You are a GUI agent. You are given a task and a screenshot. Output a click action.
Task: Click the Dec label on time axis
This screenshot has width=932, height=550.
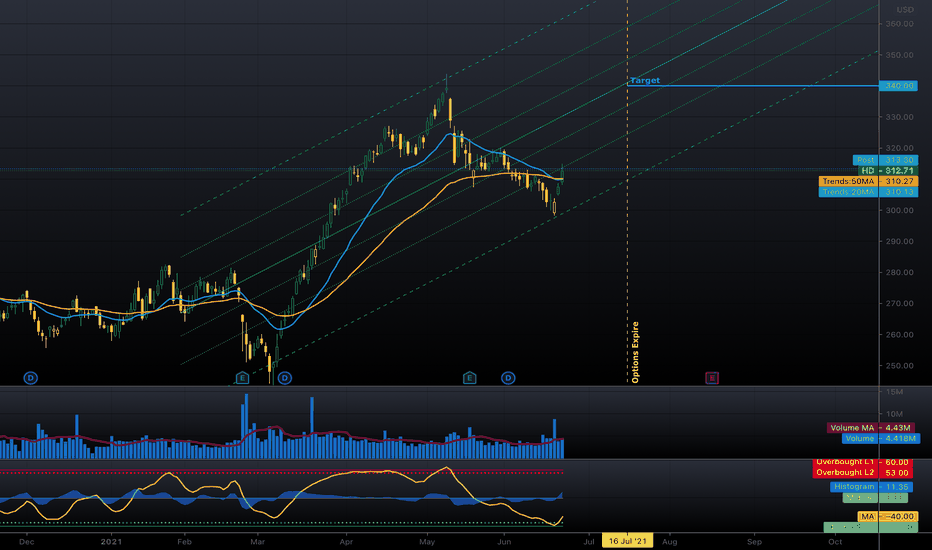coord(26,542)
